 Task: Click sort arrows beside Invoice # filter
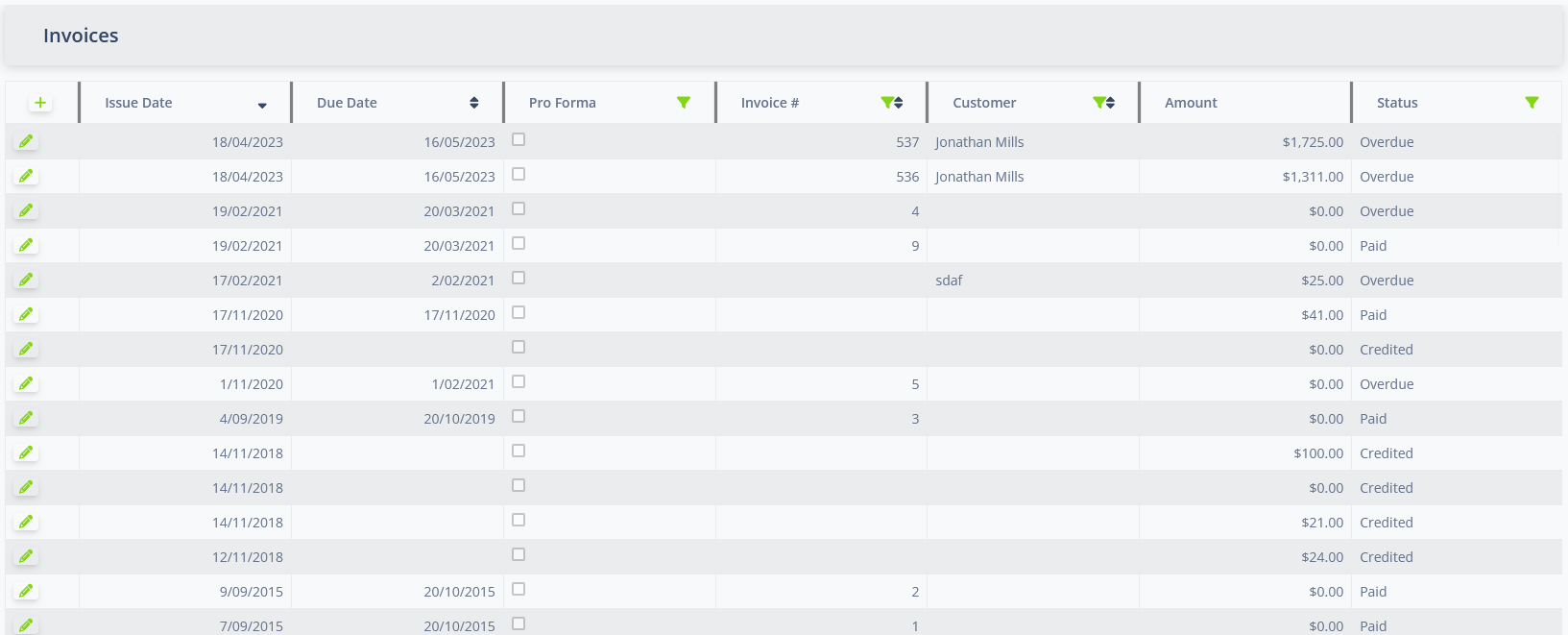(x=899, y=103)
